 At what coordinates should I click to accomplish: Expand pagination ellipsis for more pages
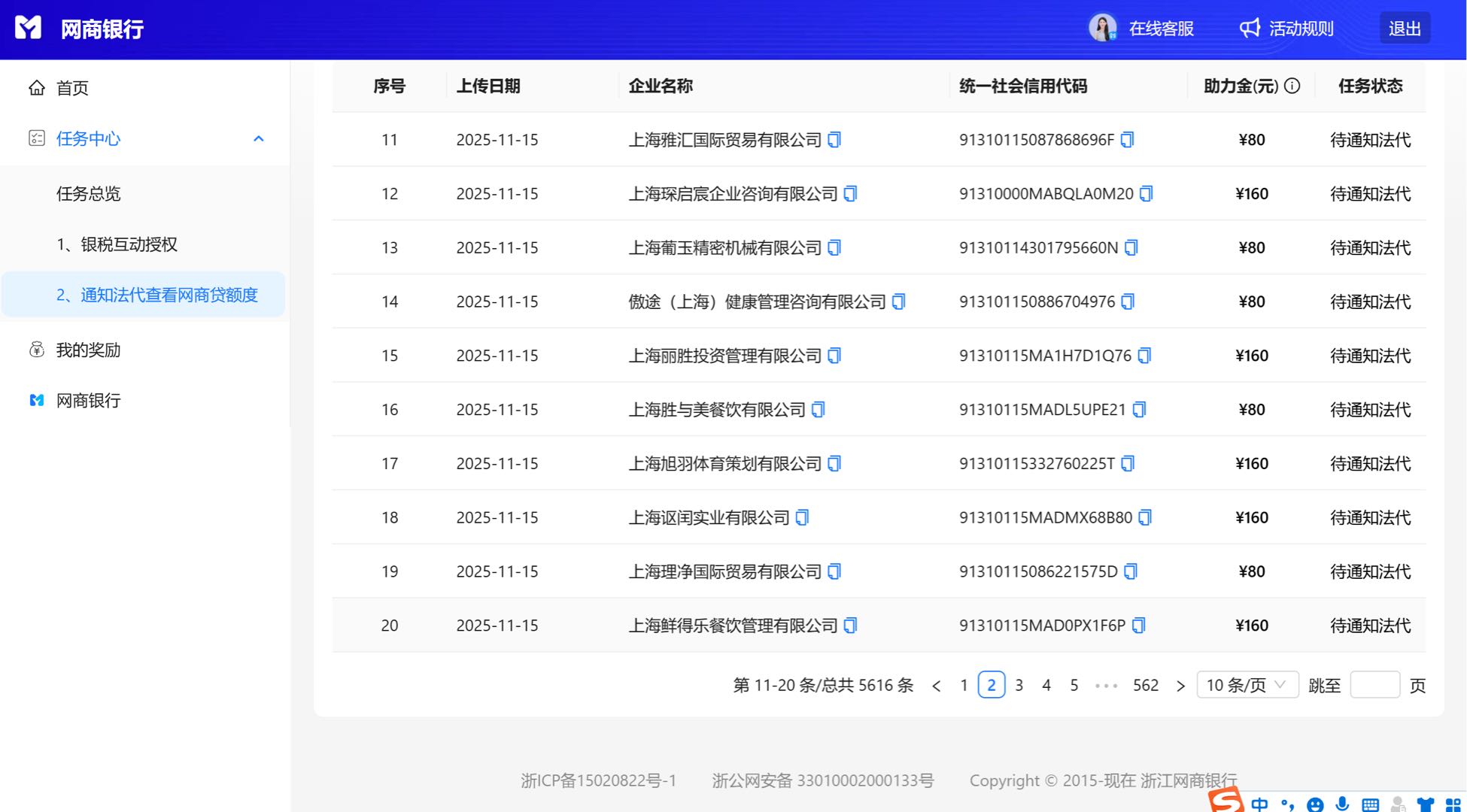pos(1106,685)
